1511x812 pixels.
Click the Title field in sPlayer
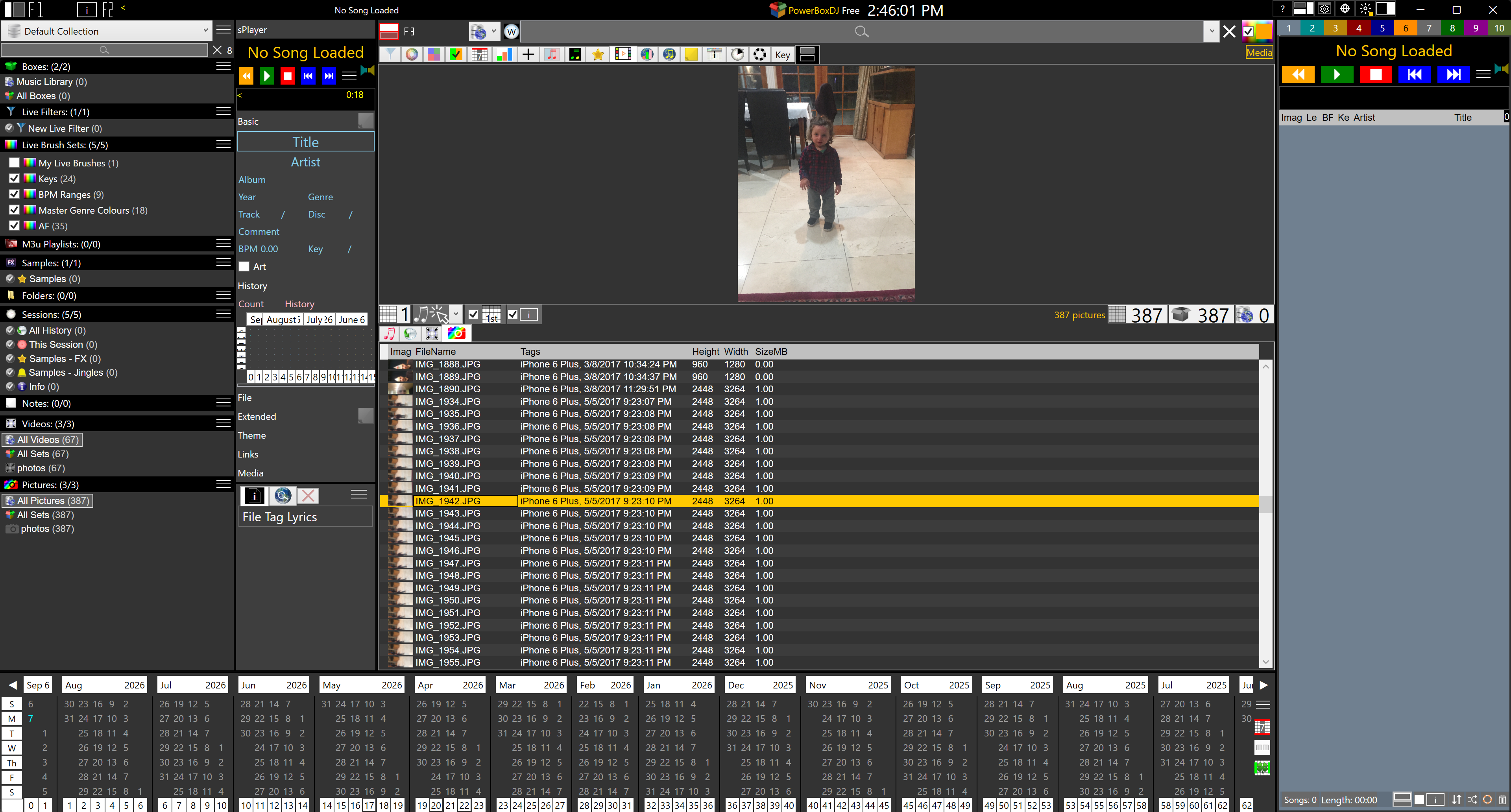(305, 142)
